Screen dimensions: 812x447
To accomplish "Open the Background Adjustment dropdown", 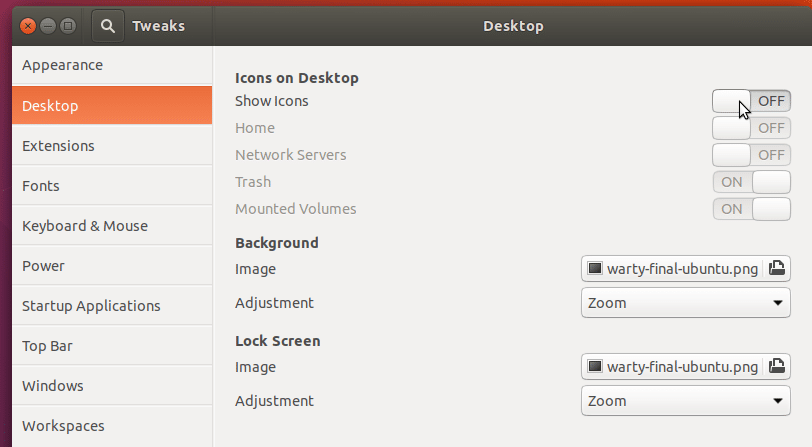I will pyautogui.click(x=686, y=302).
